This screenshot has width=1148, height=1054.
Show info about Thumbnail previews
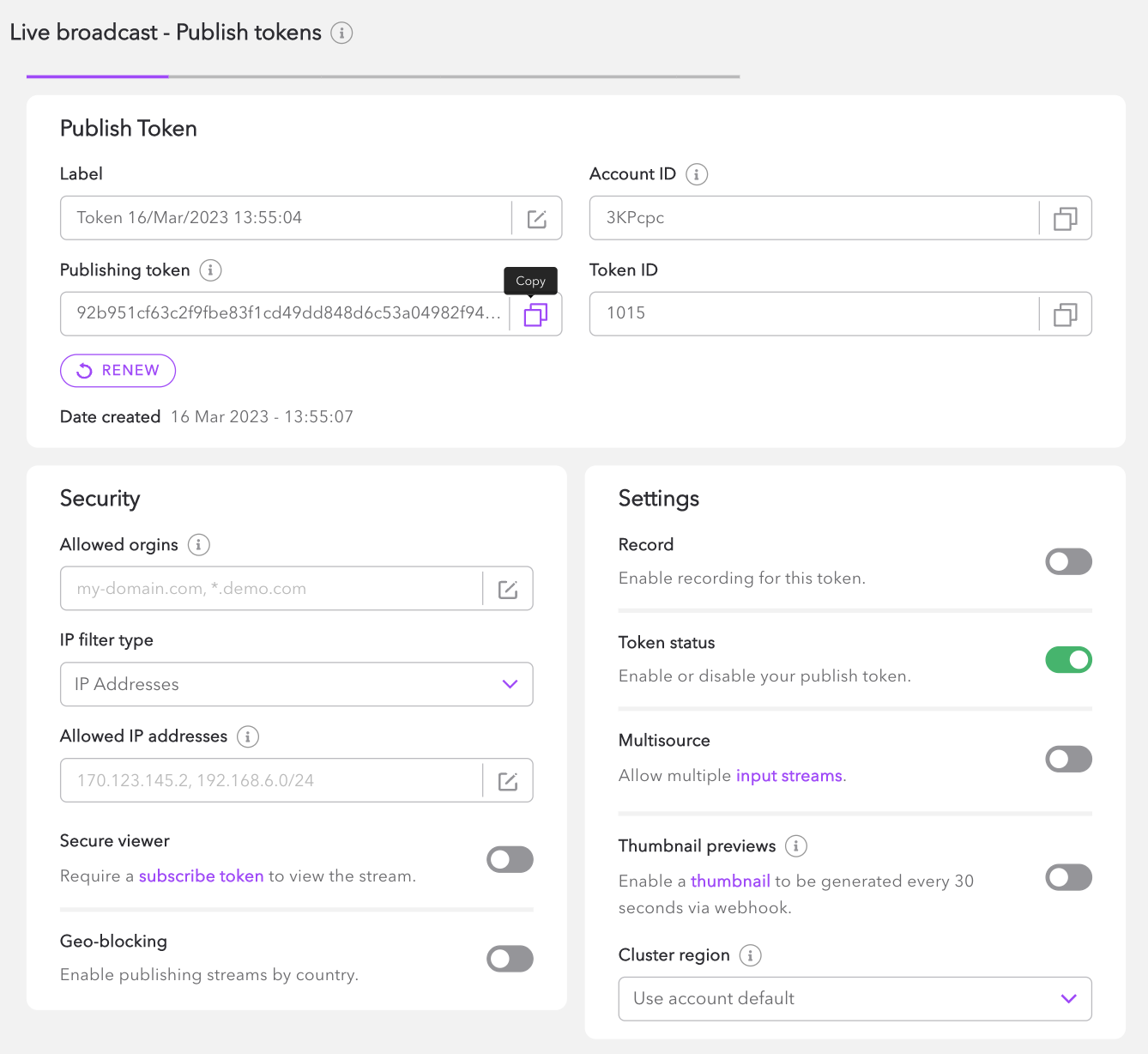tap(796, 846)
